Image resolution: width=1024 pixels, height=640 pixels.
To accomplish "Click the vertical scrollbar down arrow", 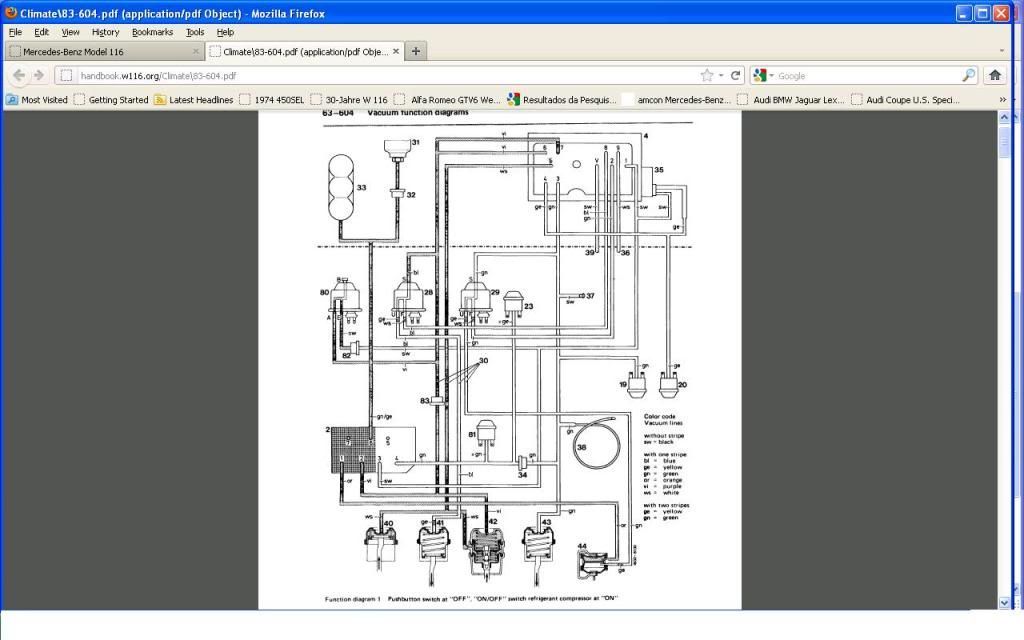I will pos(1006,602).
